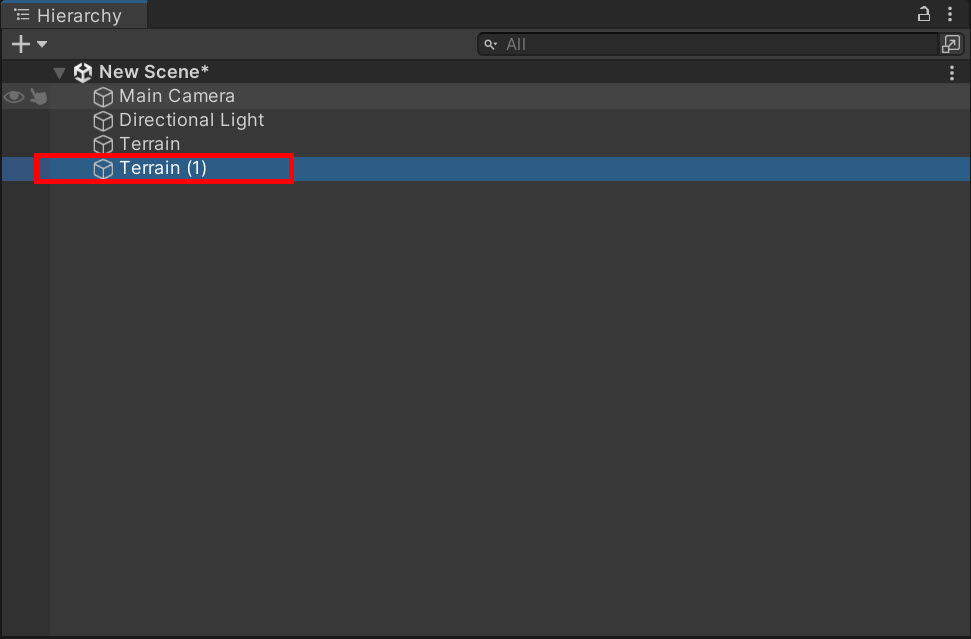This screenshot has width=971, height=639.
Task: Toggle picking hand icon for Main Camera
Action: (38, 97)
